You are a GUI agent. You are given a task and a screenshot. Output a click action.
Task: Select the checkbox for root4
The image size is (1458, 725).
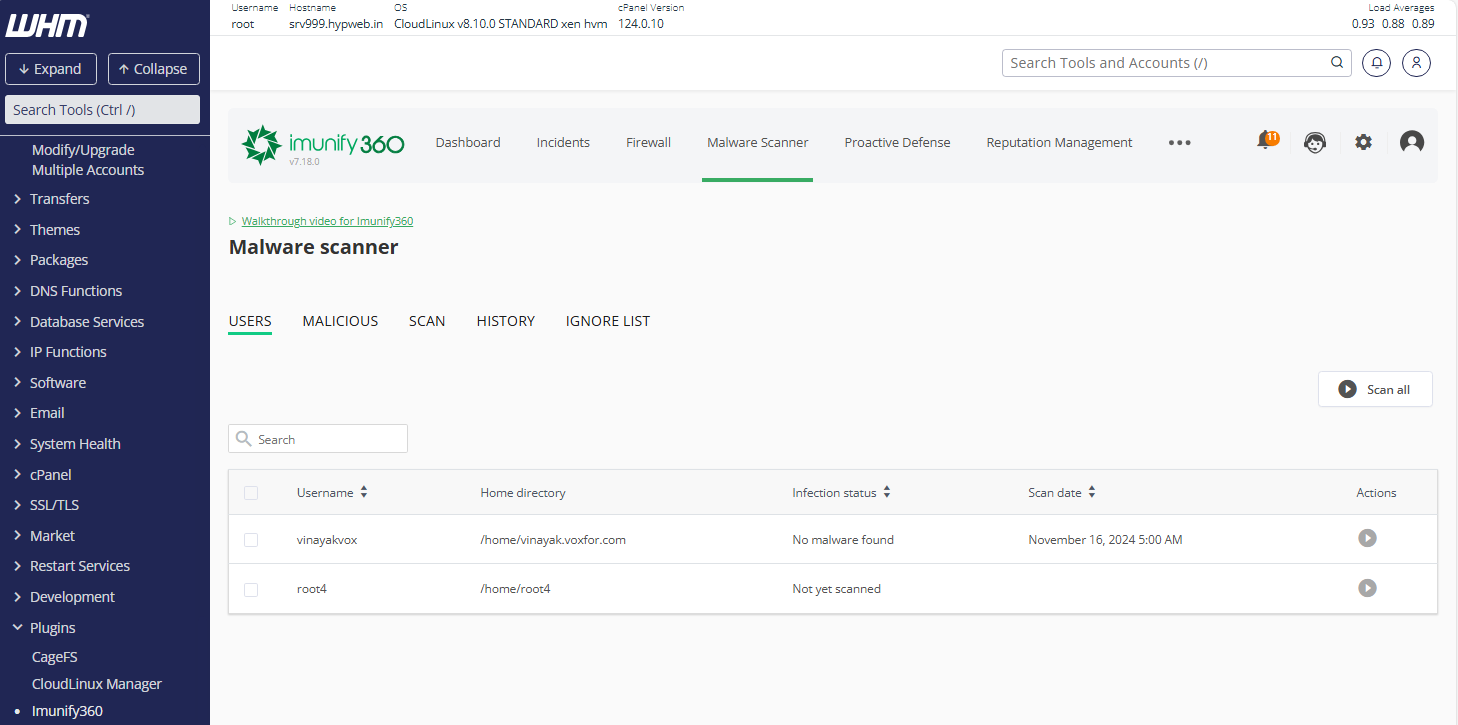coord(251,589)
